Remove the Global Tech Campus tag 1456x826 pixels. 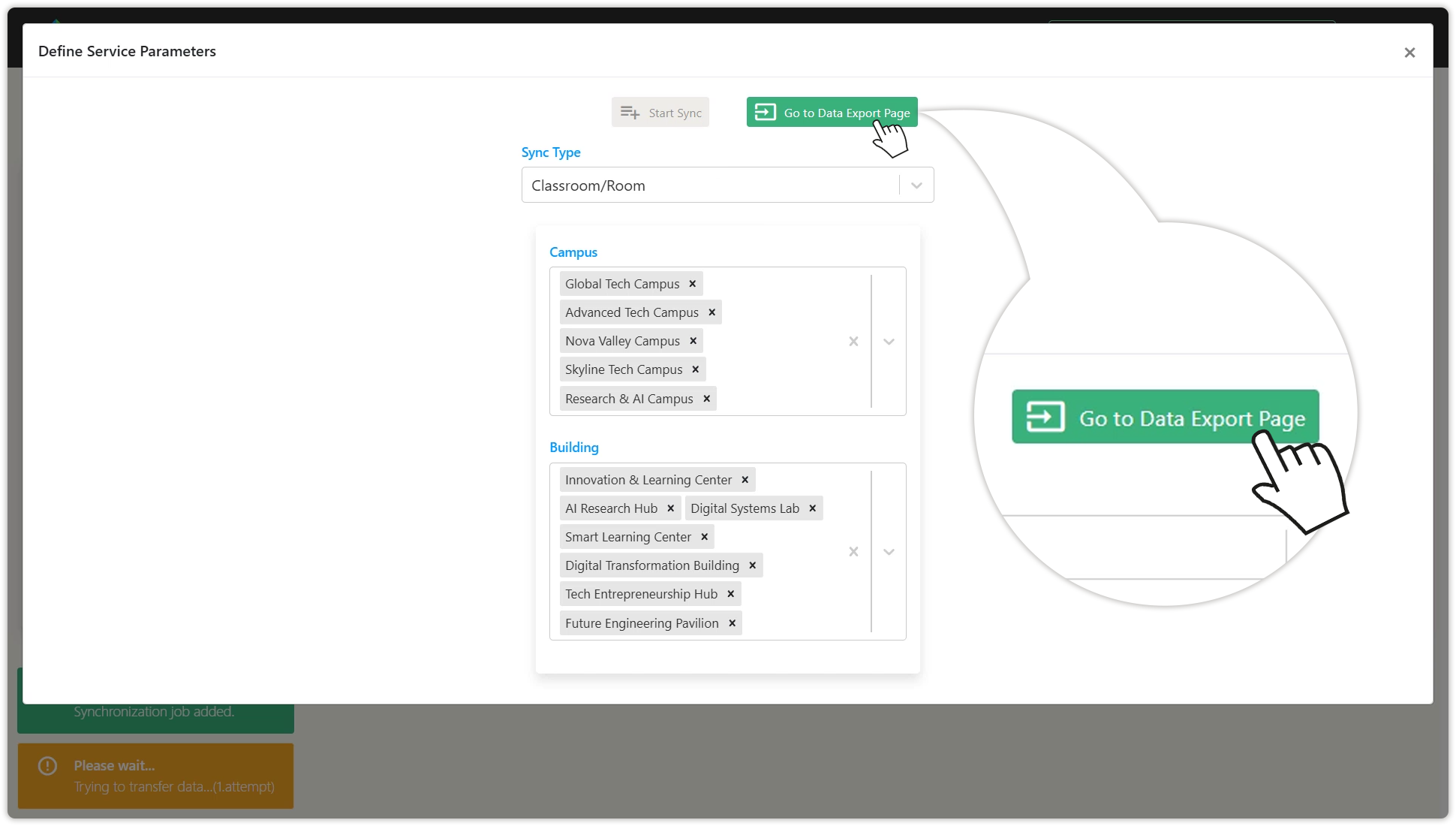click(x=693, y=284)
